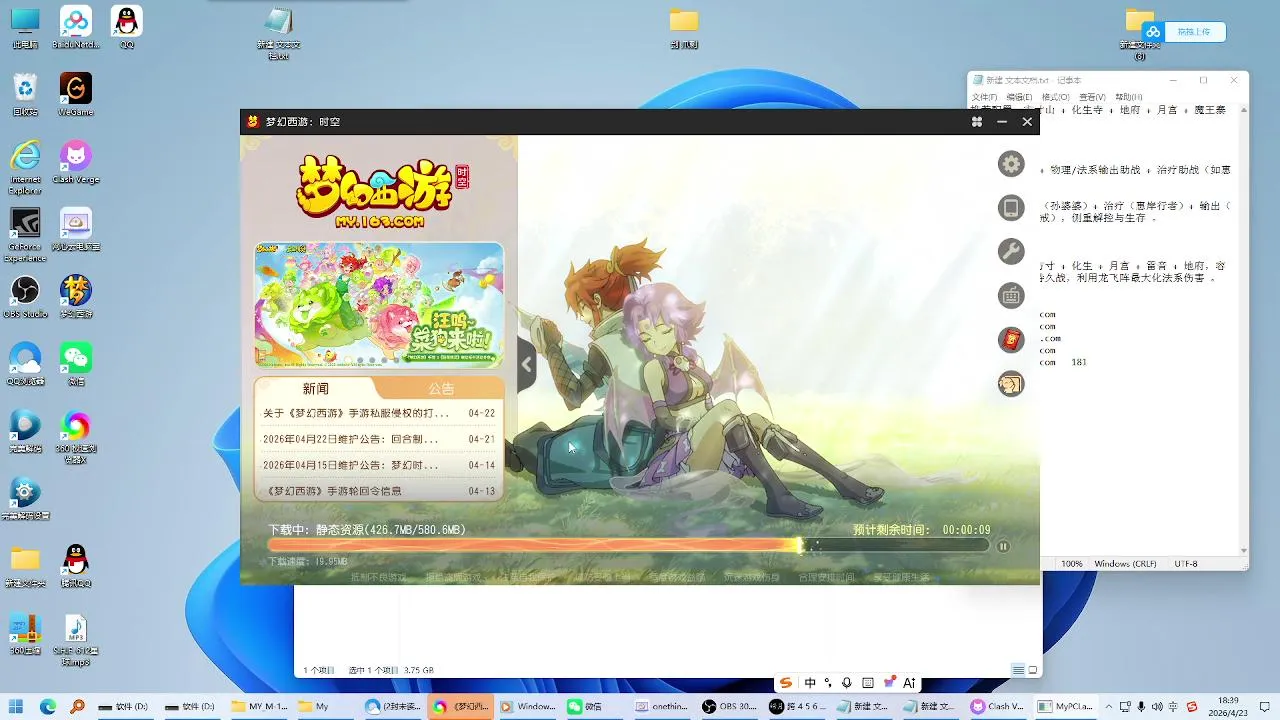The height and width of the screenshot is (720, 1280).
Task: Open GeForce Experience desktop icon
Action: tap(25, 234)
